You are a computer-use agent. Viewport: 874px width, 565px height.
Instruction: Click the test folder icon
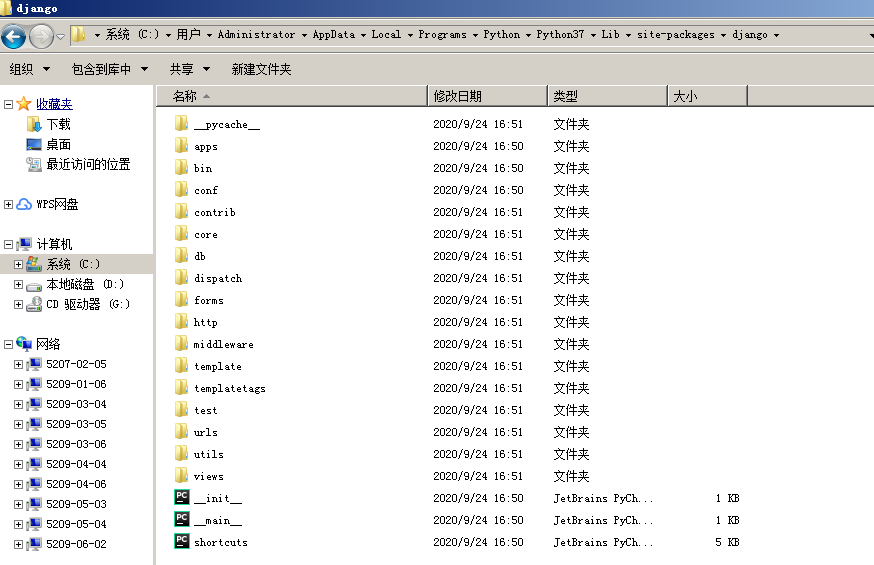coord(181,410)
